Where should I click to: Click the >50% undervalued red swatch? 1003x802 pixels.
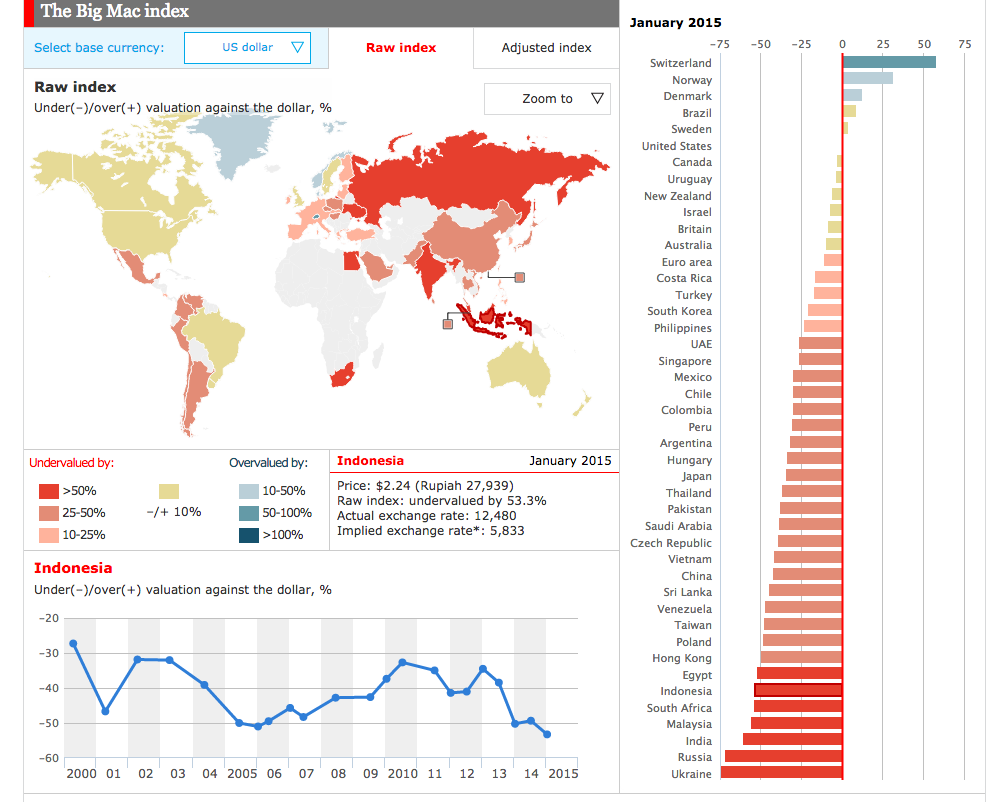point(49,491)
